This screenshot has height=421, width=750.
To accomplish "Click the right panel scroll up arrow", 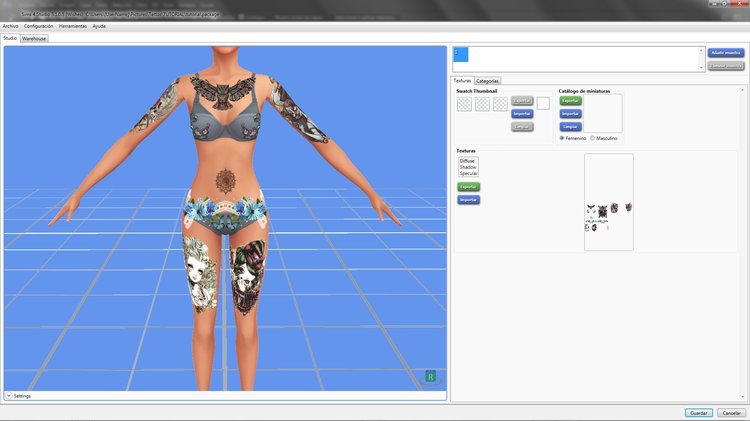I will click(743, 90).
